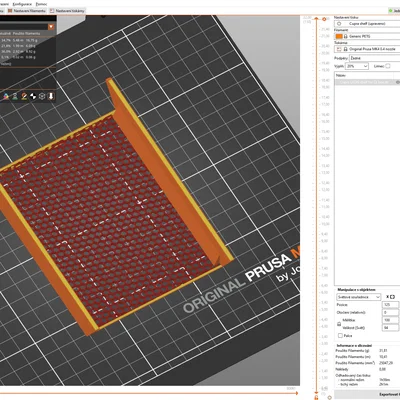Click lock icon beside Generic PETG
Viewport: 400px width, 400px height.
[x=346, y=36]
